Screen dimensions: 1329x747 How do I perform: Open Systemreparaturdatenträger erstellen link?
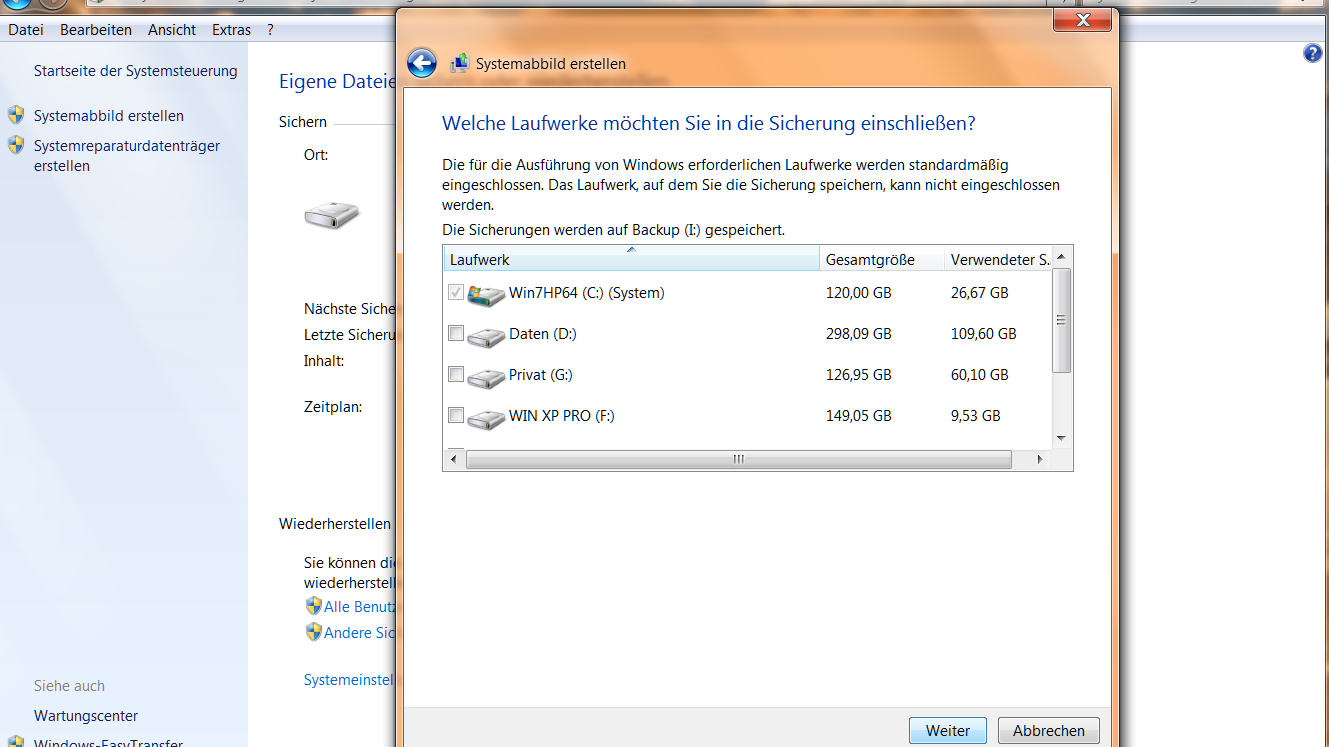[x=127, y=156]
